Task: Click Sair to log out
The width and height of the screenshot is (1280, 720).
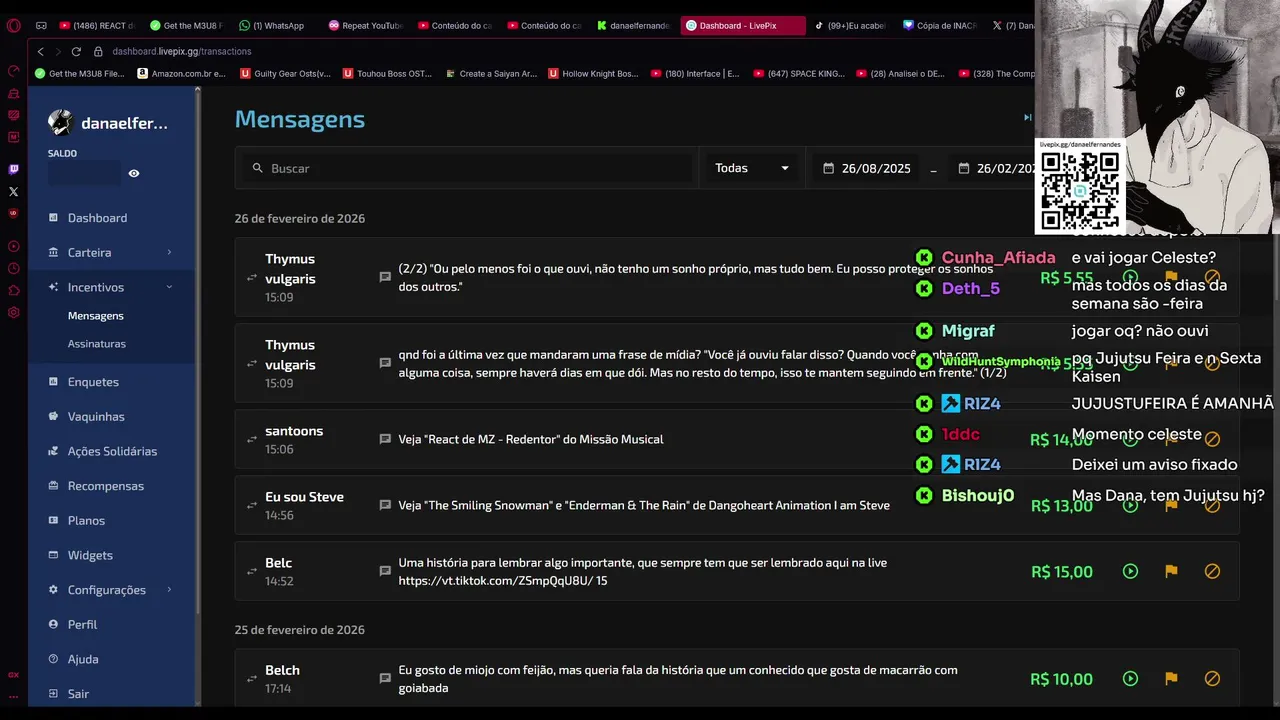Action: 78,694
